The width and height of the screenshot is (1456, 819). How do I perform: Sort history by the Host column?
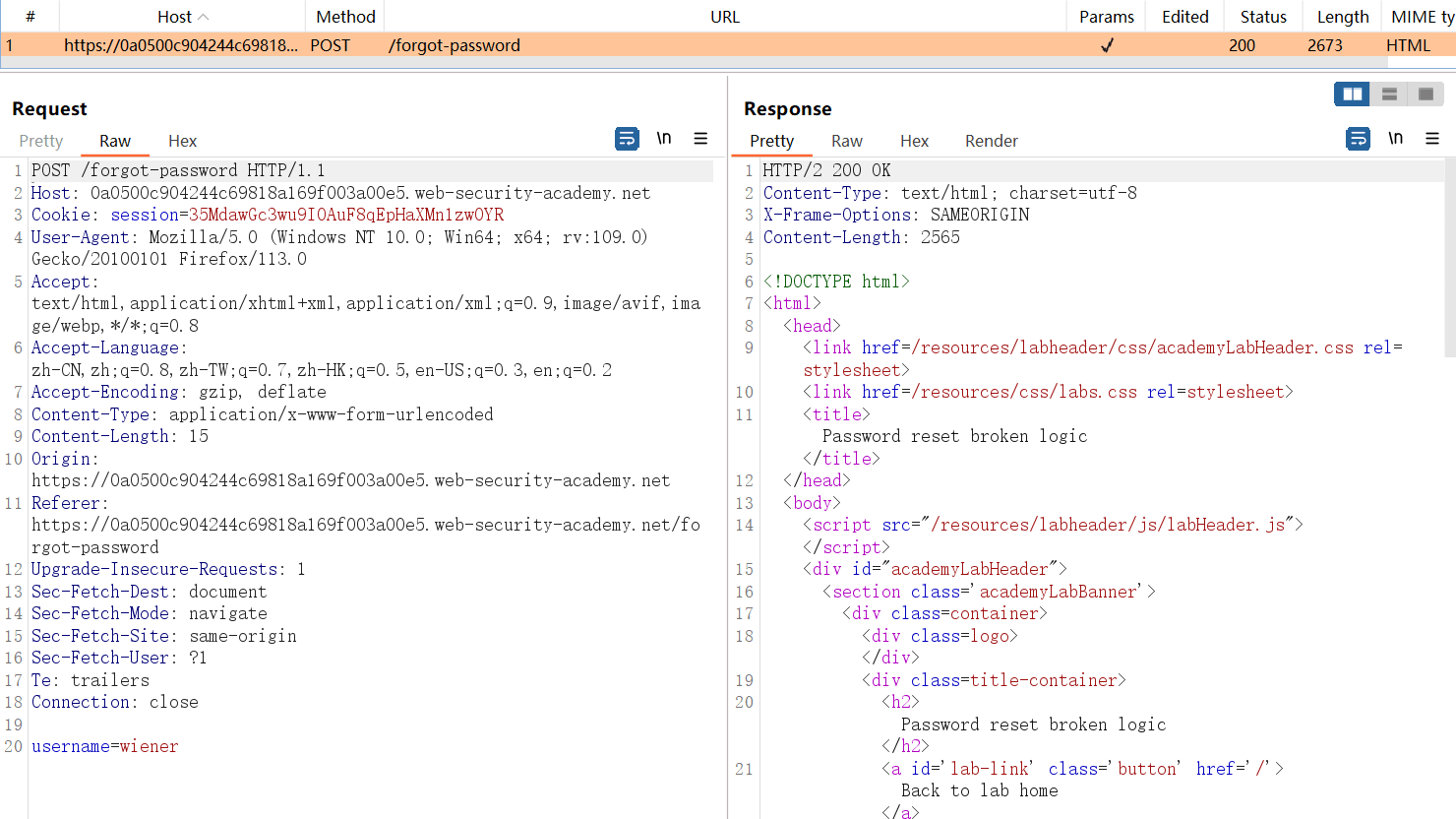[x=182, y=17]
